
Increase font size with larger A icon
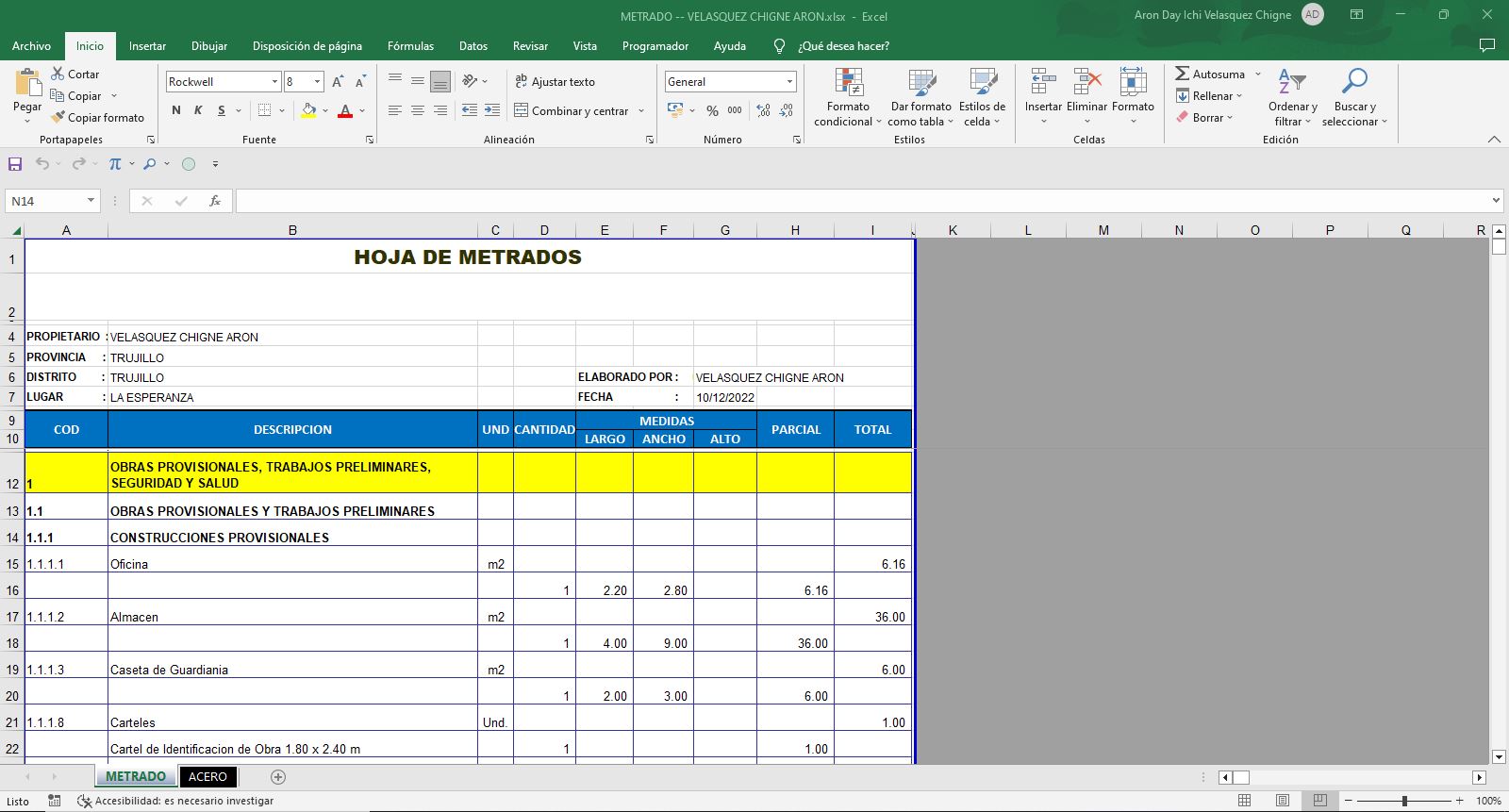(x=338, y=82)
